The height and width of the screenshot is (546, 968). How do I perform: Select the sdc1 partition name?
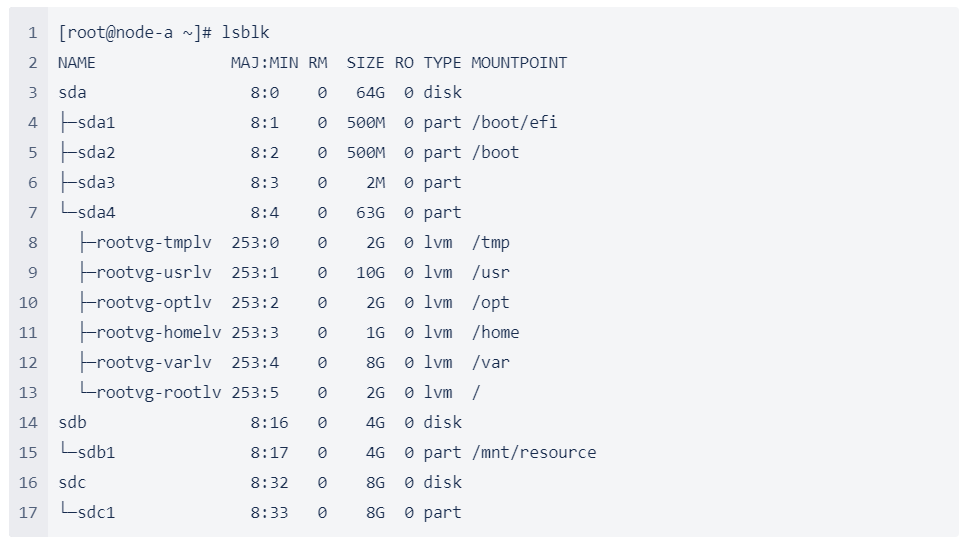(96, 513)
